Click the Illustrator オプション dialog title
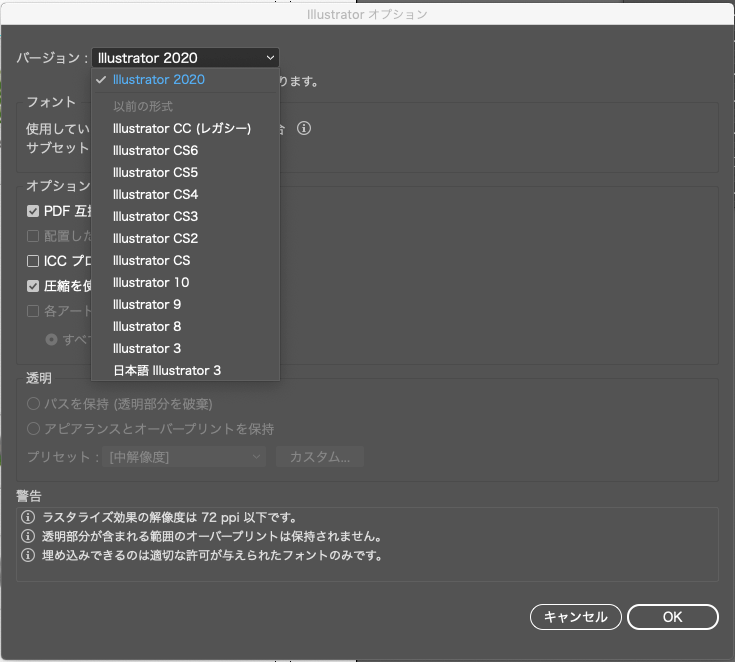This screenshot has width=735, height=662. (367, 15)
